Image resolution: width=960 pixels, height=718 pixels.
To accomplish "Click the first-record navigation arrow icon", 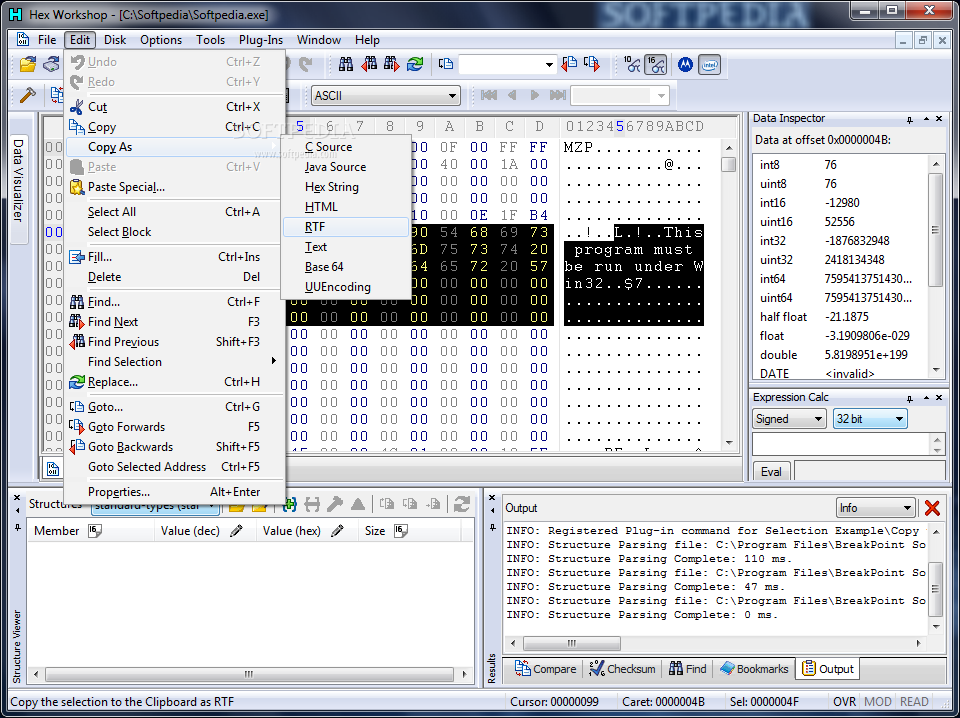I will (489, 95).
